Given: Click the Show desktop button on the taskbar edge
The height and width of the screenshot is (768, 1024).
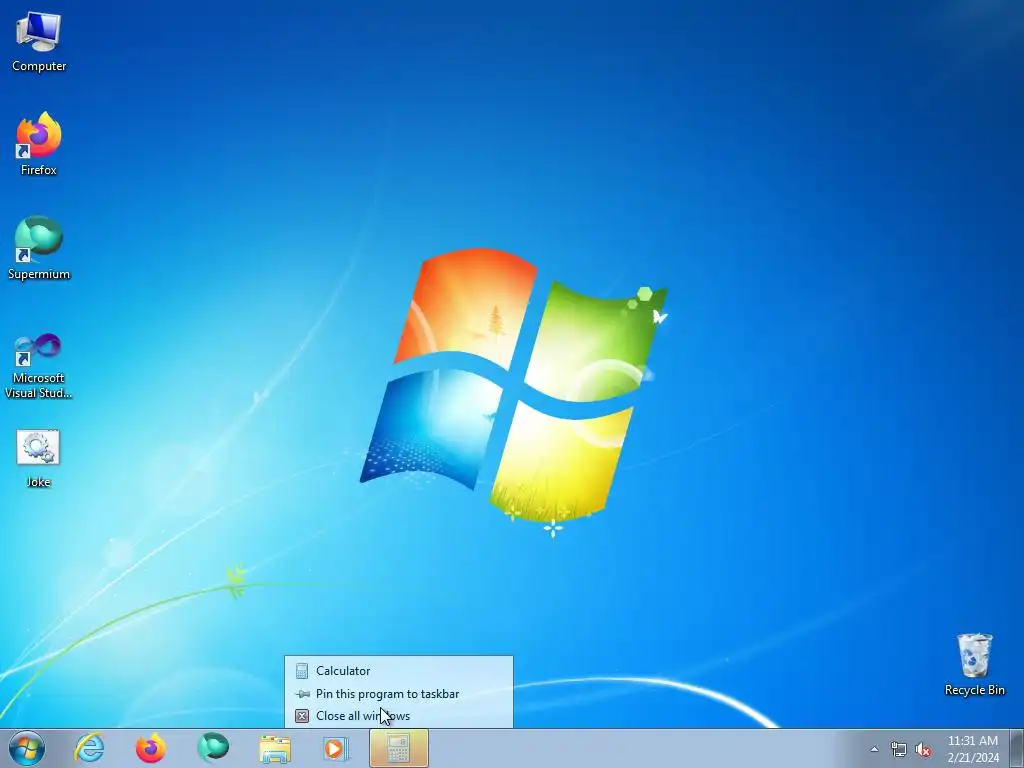Looking at the screenshot, I should tap(1017, 748).
